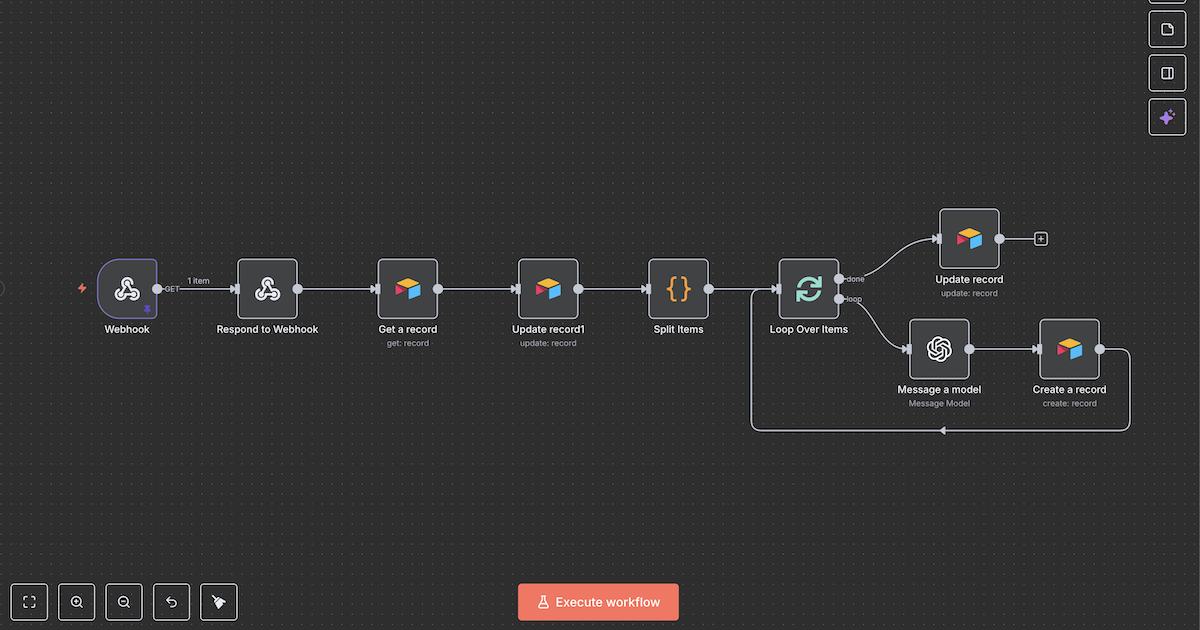
Task: Click the Webhook trigger node
Action: (127, 289)
